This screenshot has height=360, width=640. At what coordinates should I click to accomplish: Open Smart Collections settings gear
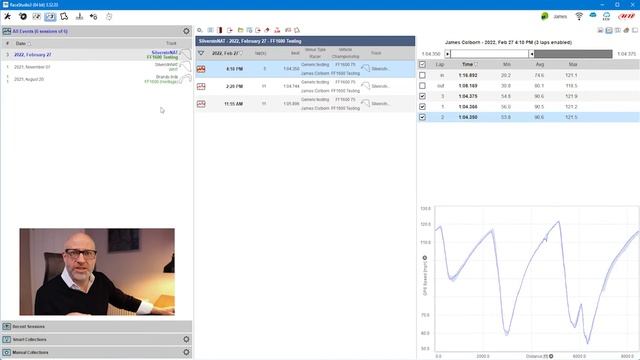(x=187, y=339)
